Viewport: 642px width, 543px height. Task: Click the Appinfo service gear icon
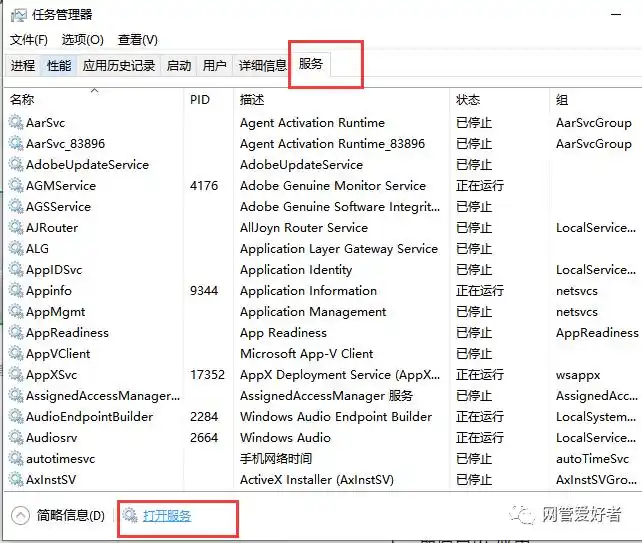16,290
